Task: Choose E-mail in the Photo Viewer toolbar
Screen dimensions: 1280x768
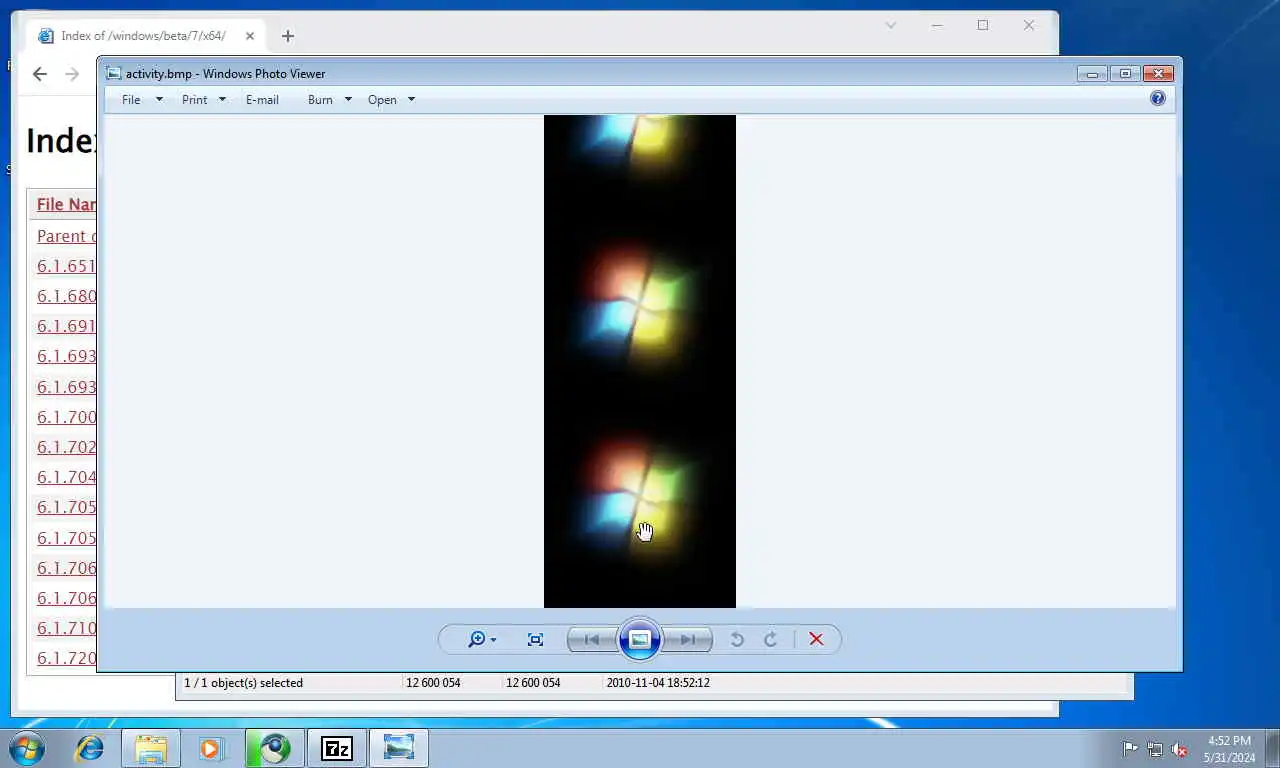Action: point(262,100)
